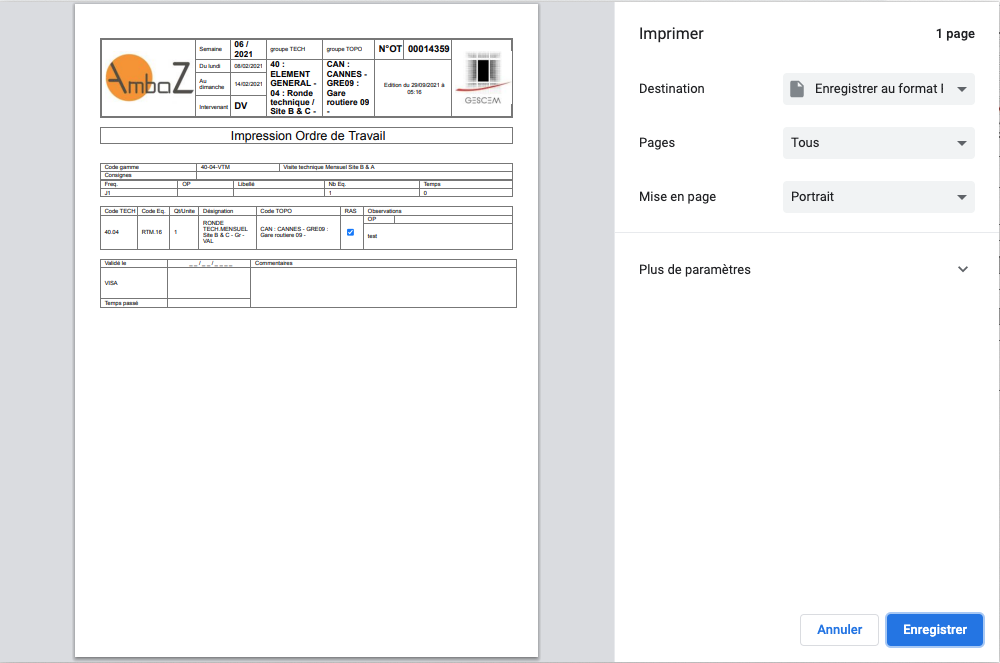
Task: Click the RONDE TECH.MENSUEL designation cell
Action: coord(225,232)
